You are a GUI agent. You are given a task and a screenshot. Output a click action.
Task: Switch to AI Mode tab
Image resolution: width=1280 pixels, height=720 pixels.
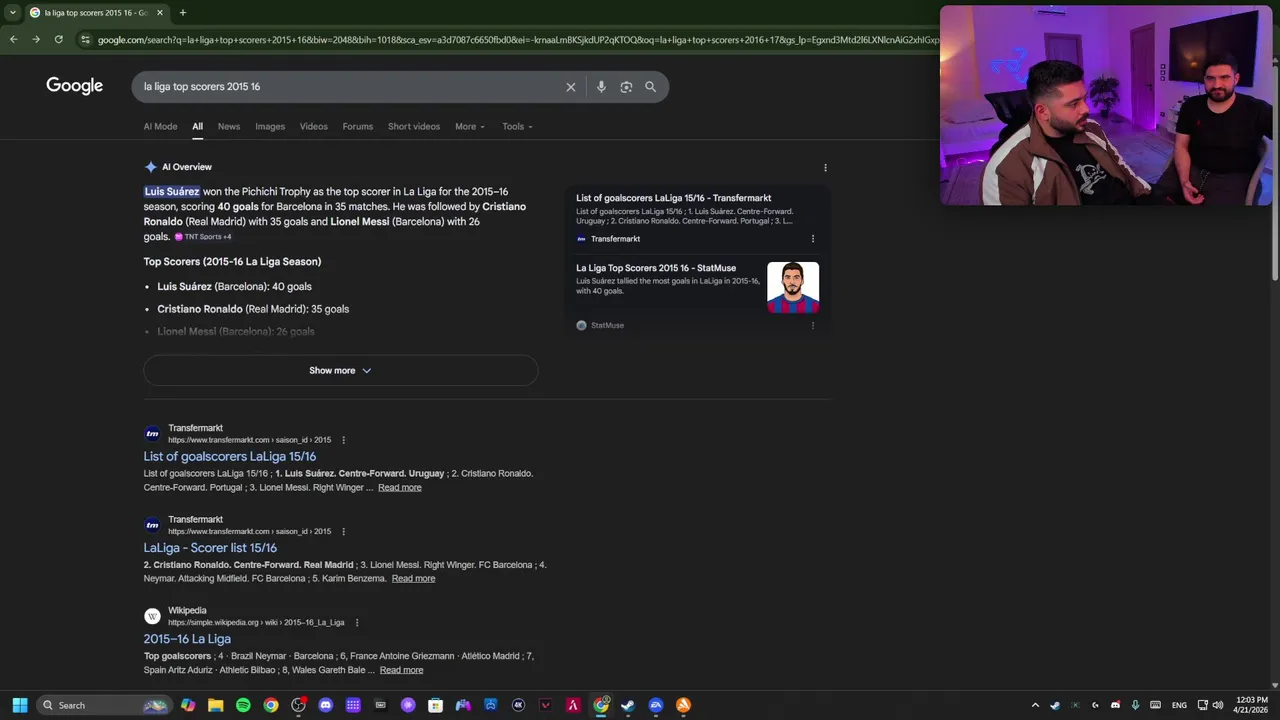[x=160, y=127]
